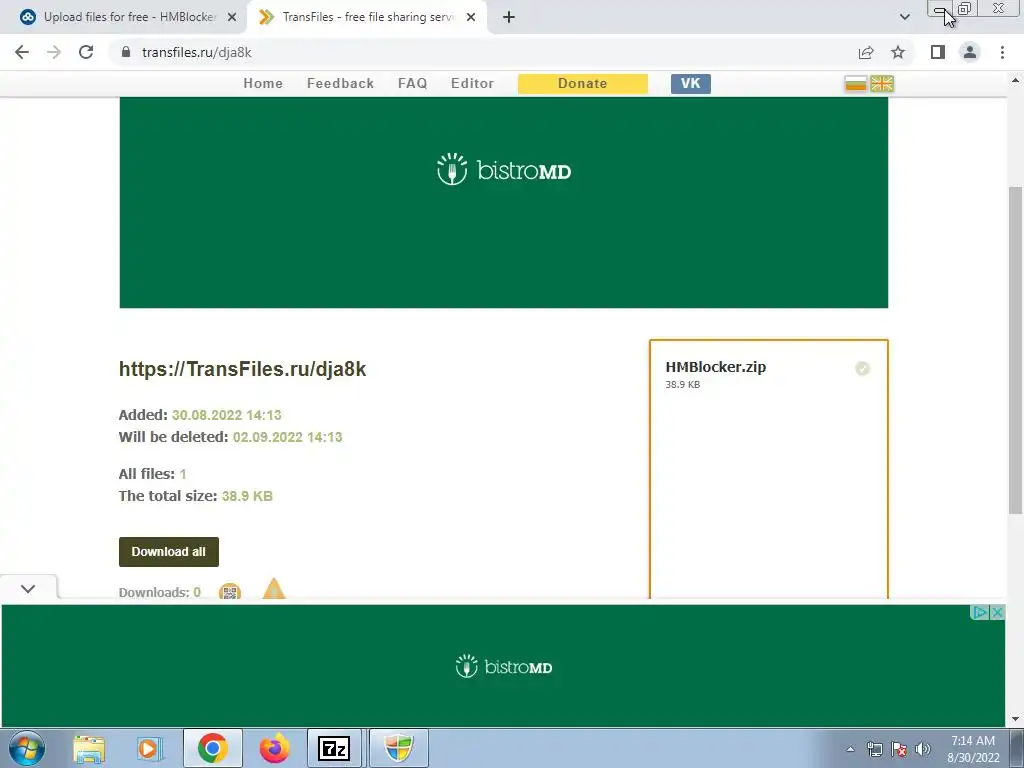Select Chrome in the taskbar

coord(212,748)
